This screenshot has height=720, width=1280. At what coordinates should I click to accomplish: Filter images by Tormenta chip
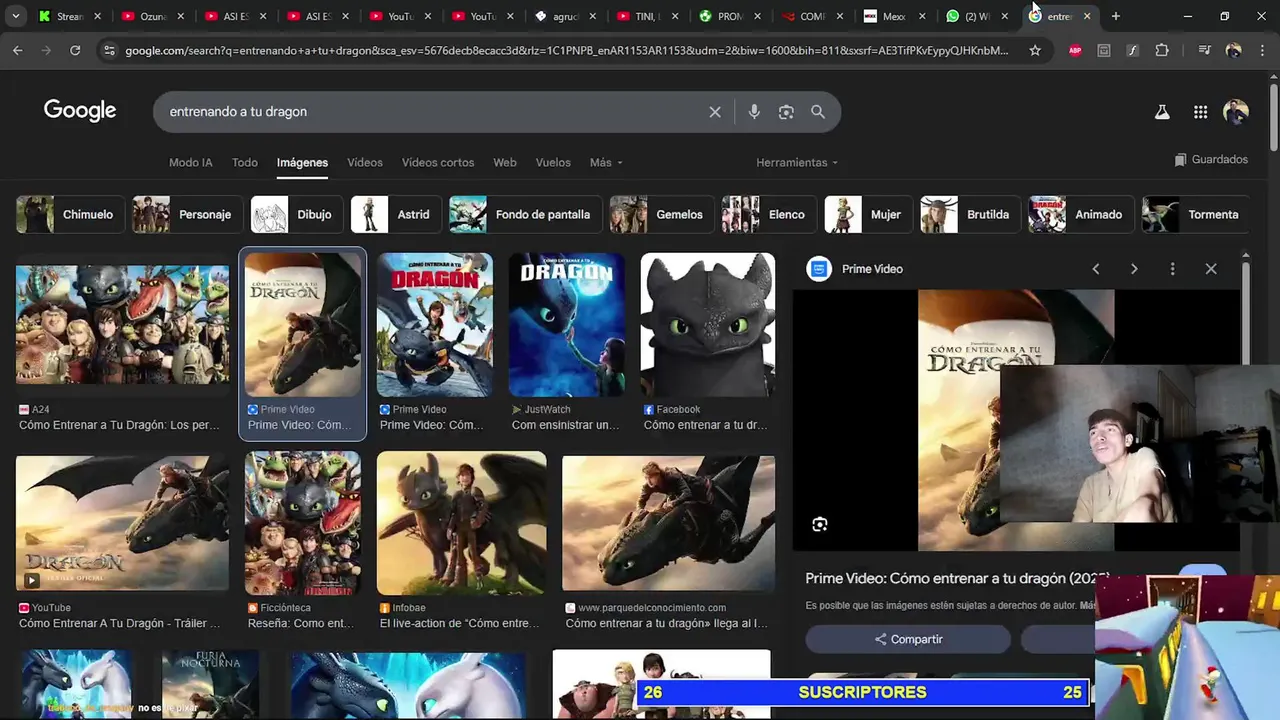tap(1196, 214)
